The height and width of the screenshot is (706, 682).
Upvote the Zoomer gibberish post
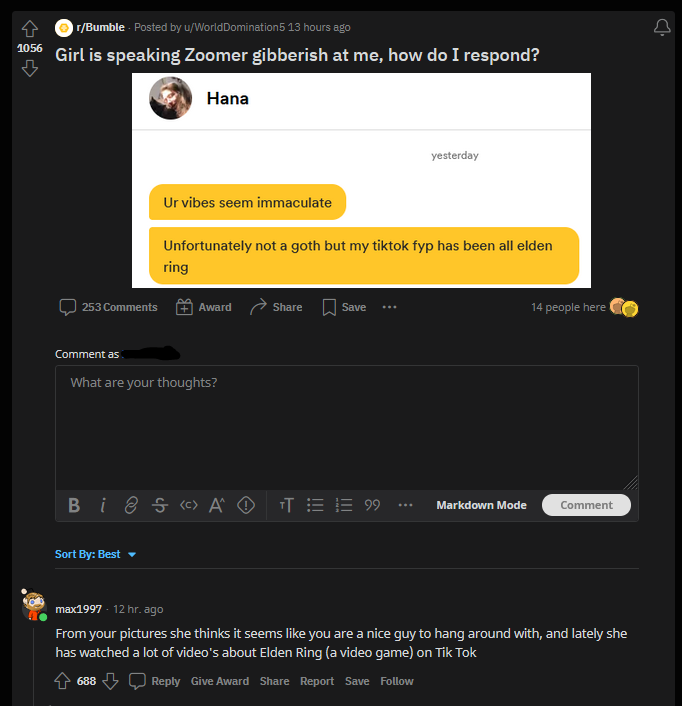click(29, 28)
